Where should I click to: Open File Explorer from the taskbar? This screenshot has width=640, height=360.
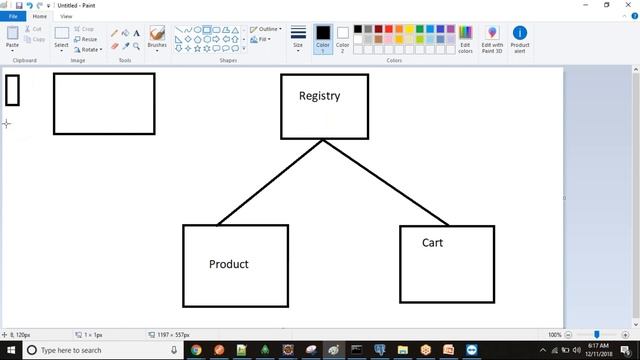tap(403, 350)
